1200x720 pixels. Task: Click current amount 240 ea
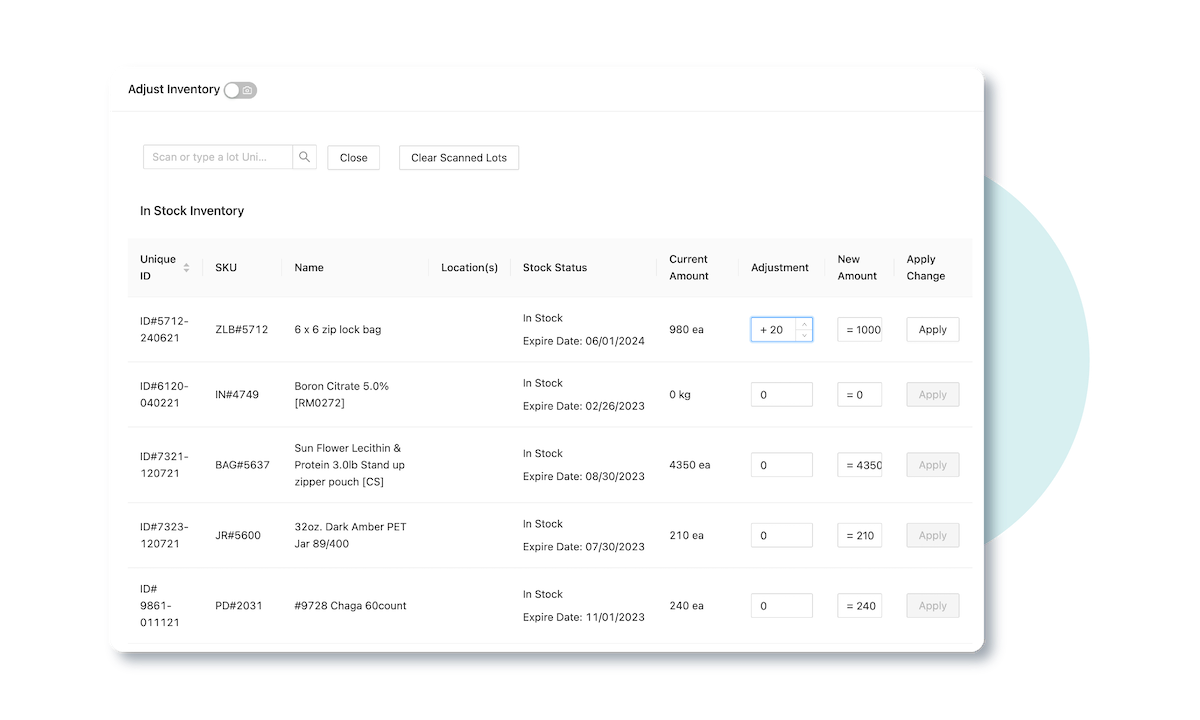pos(687,606)
